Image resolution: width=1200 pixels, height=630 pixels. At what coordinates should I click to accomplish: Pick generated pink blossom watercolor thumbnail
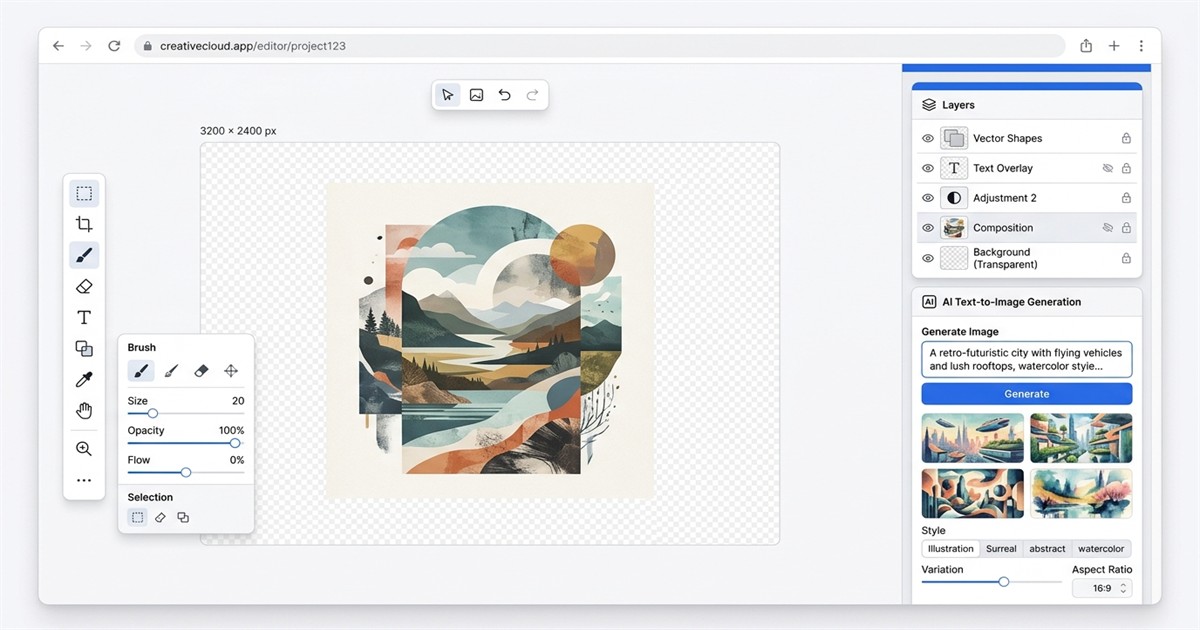(x=1081, y=493)
